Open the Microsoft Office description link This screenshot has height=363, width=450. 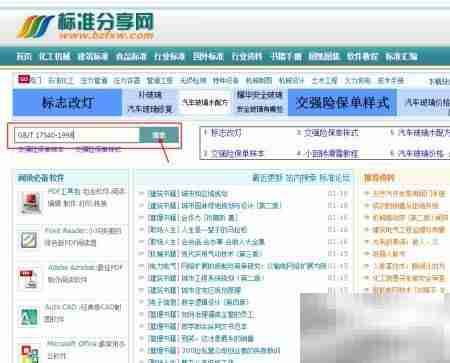[86, 349]
